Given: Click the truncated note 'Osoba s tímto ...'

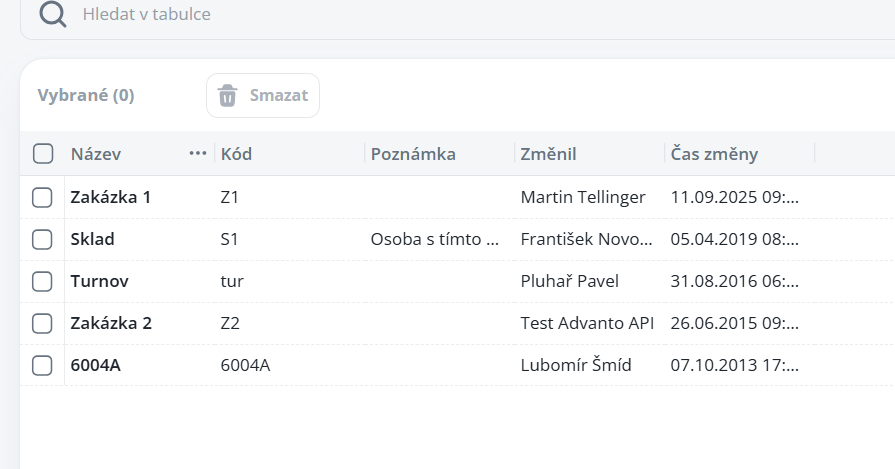Looking at the screenshot, I should [x=434, y=240].
